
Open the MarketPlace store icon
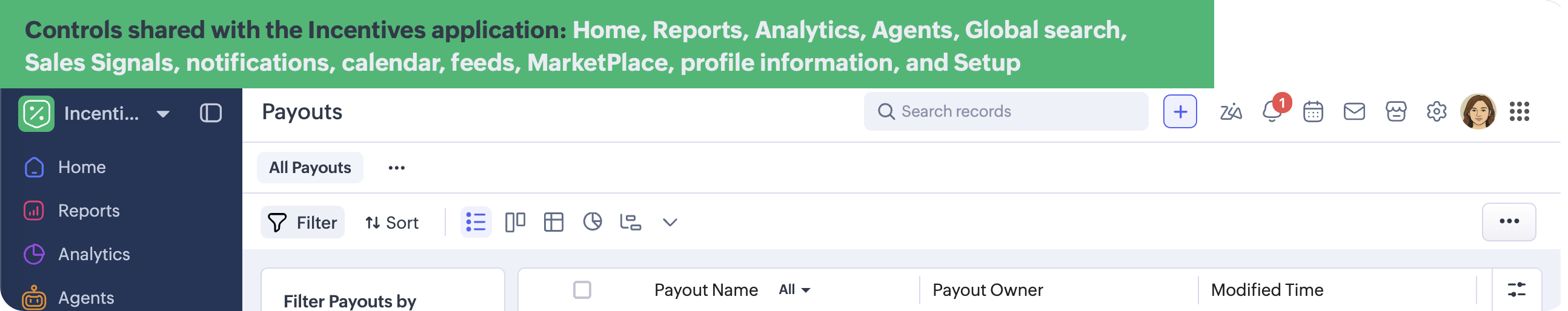click(x=1396, y=112)
